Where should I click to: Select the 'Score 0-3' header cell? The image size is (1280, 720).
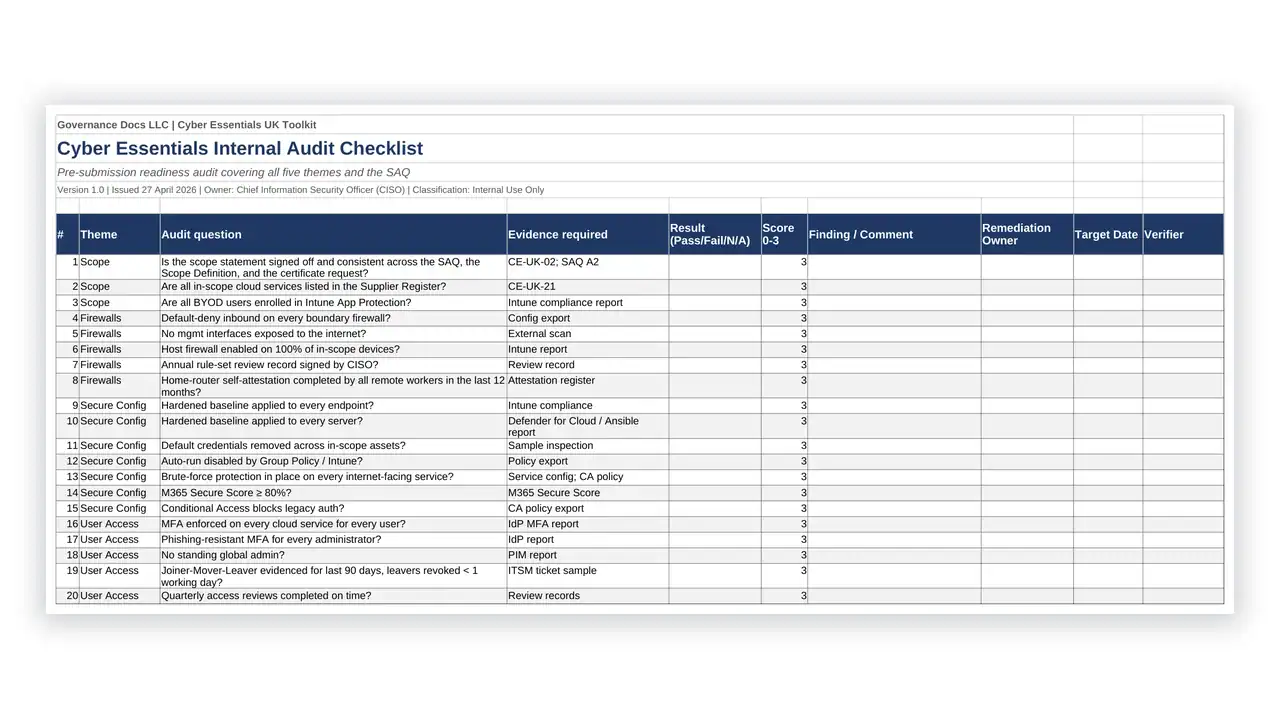coord(784,235)
